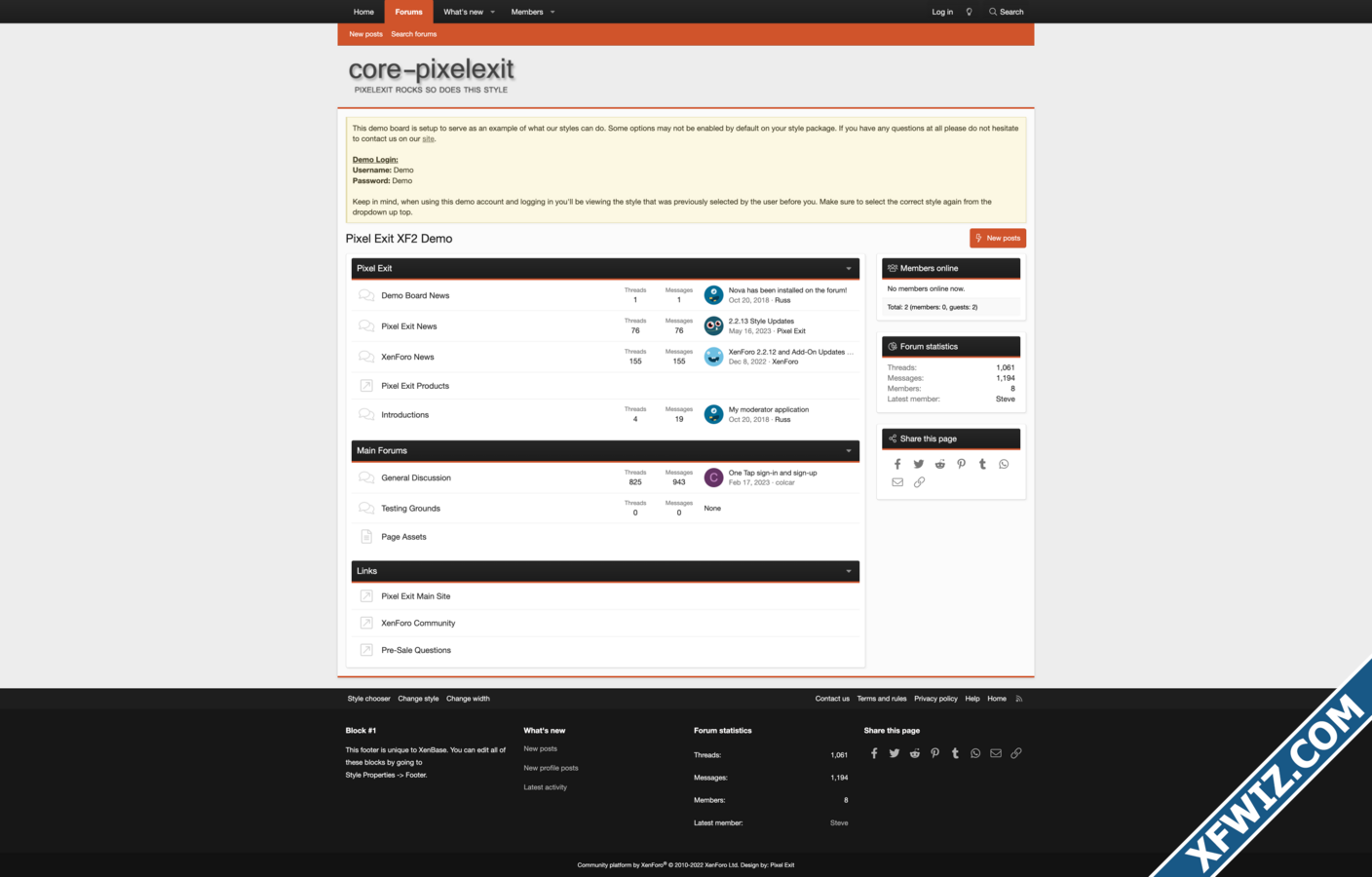1372x877 pixels.
Task: Click the Pixel Exit Products link-forum icon
Action: click(366, 386)
